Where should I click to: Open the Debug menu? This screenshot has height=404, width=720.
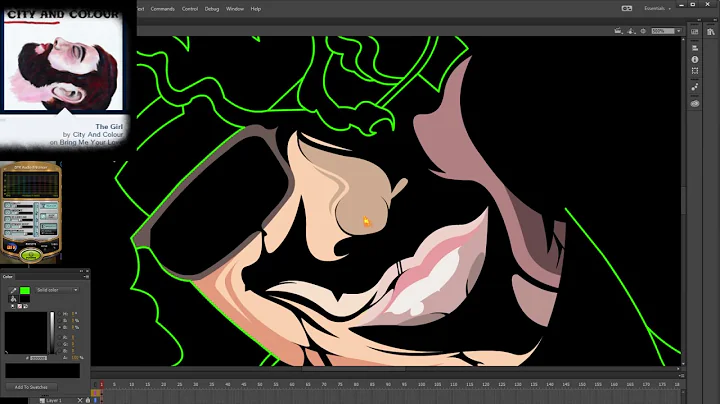[x=212, y=9]
